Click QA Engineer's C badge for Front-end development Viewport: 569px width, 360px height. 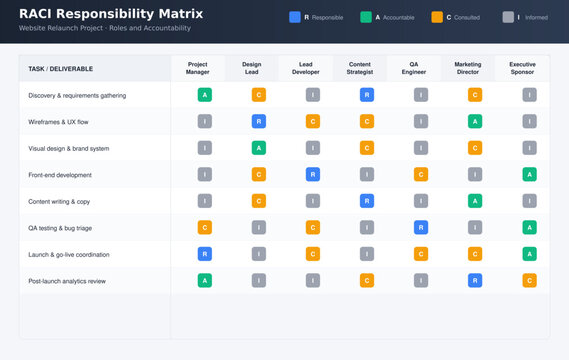pos(421,174)
